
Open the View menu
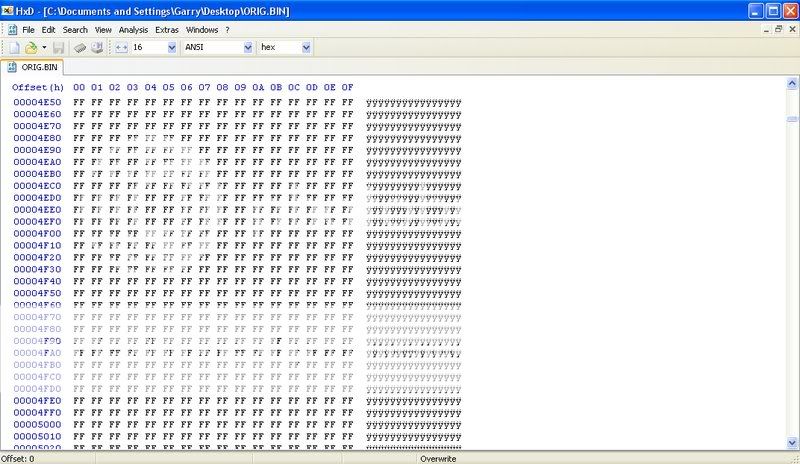(103, 30)
